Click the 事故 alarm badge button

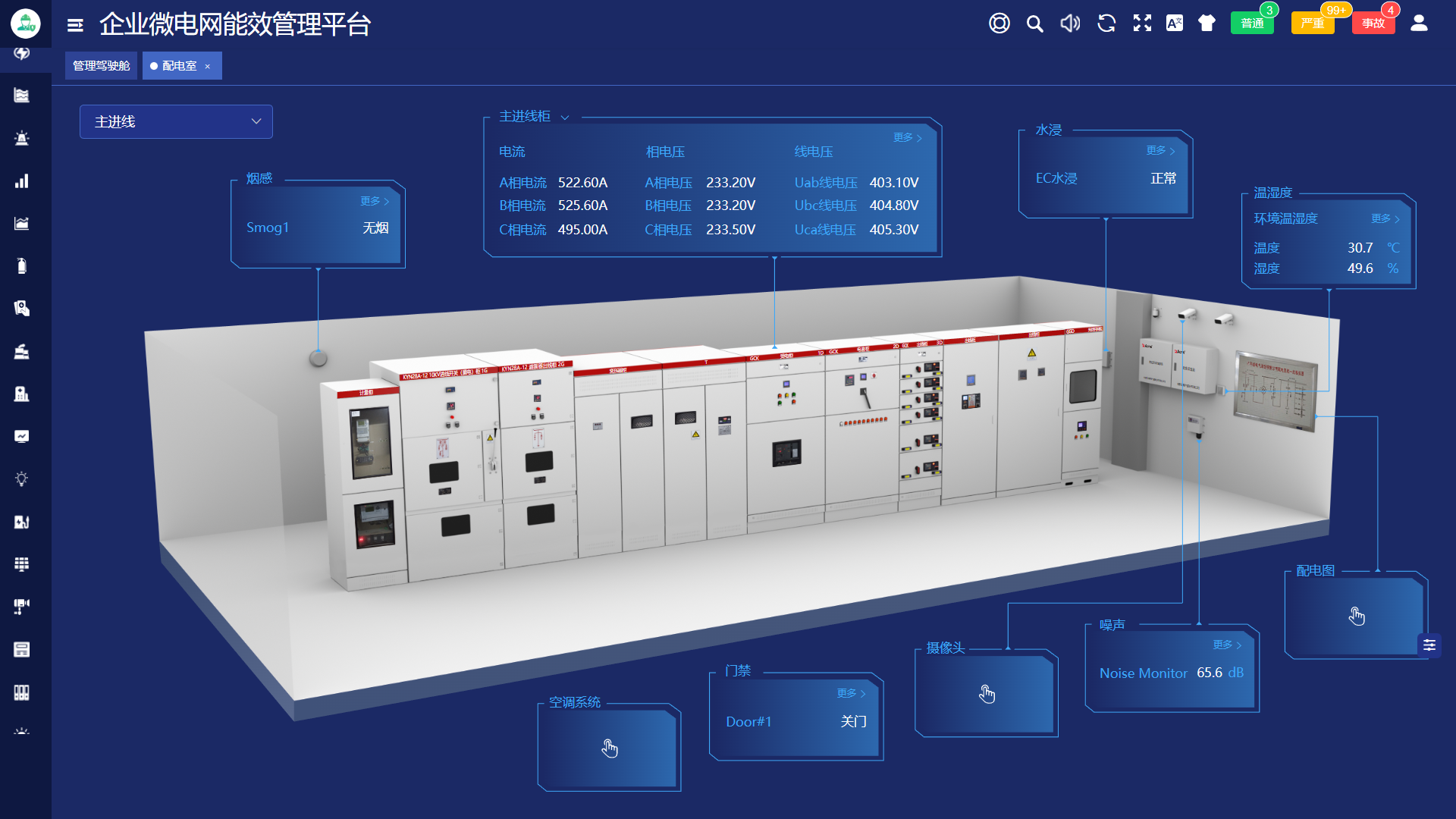1373,24
